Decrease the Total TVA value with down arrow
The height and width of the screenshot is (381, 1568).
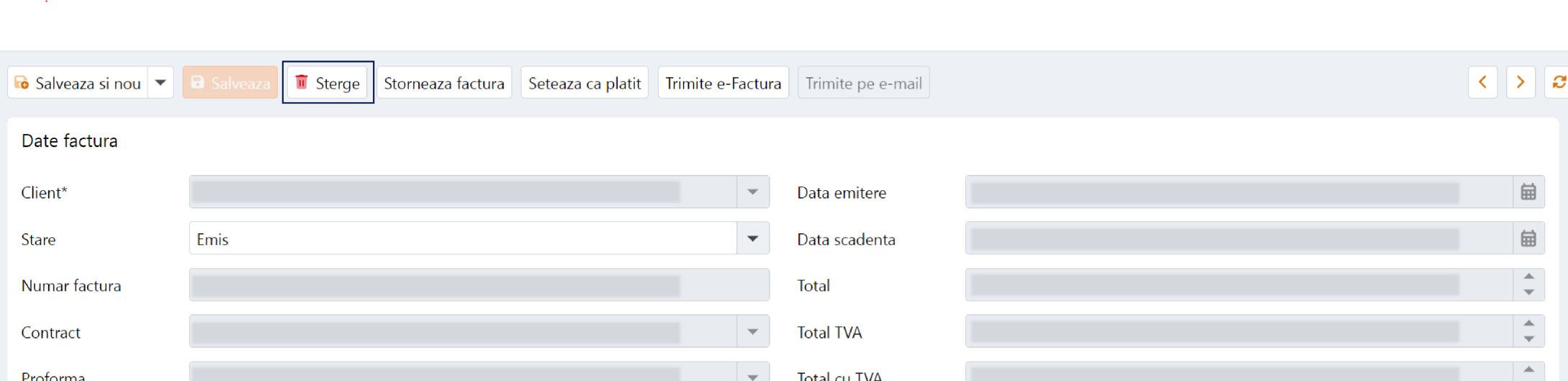pos(1528,339)
